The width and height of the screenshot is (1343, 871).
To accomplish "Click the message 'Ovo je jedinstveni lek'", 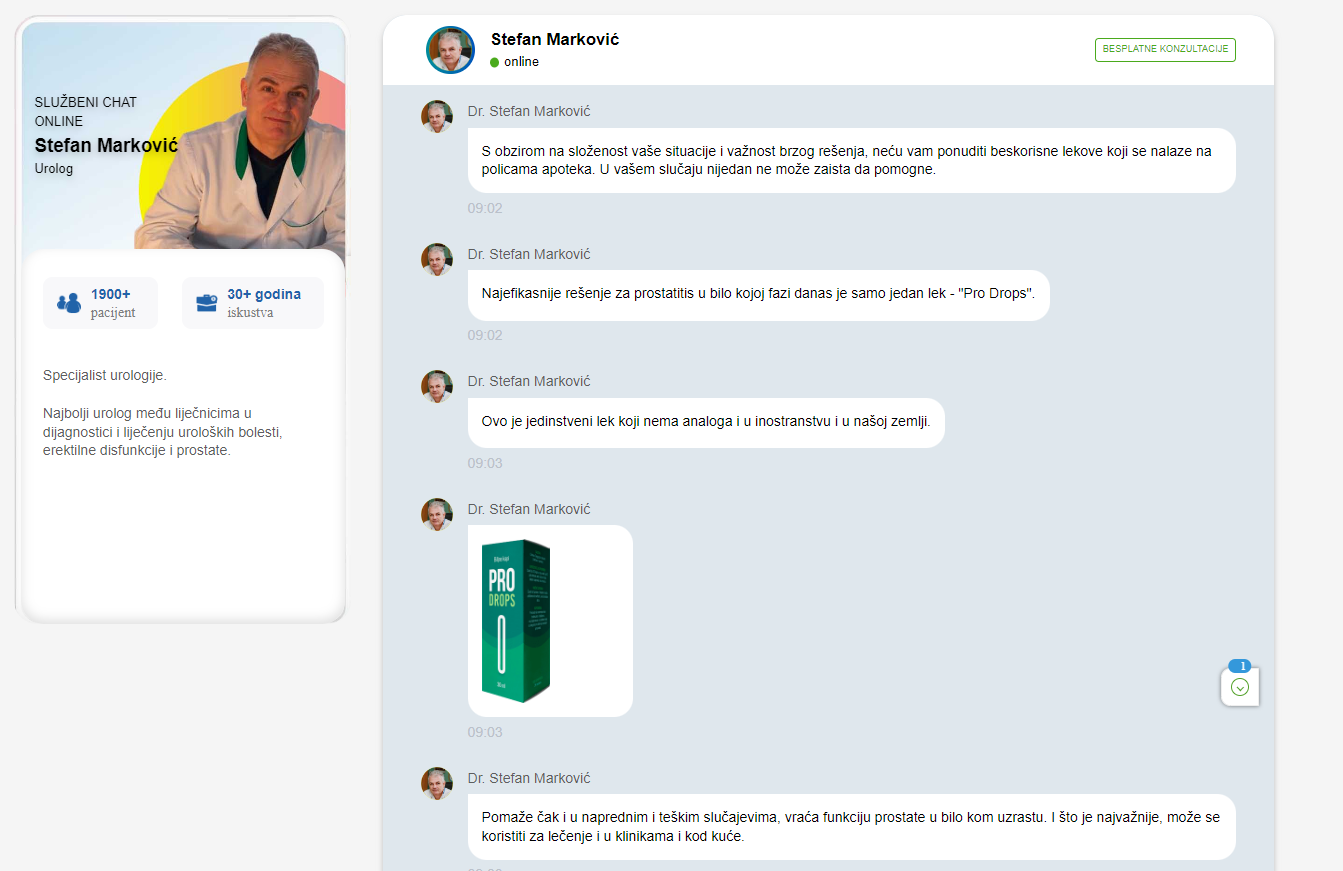I will pyautogui.click(x=706, y=423).
